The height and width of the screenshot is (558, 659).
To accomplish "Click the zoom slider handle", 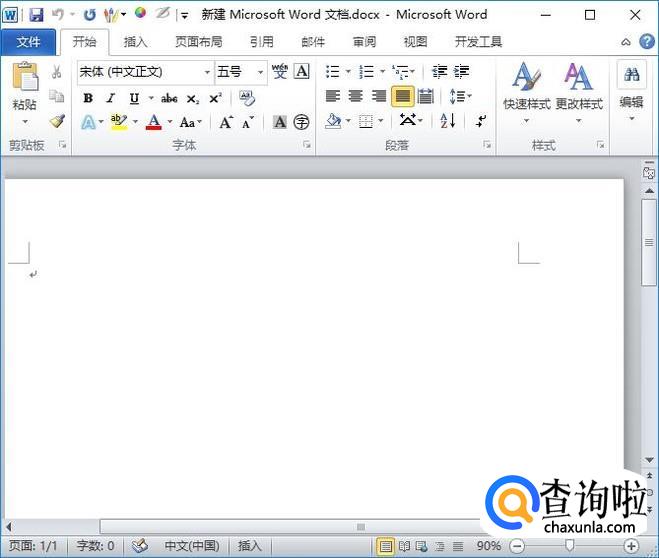I will click(x=569, y=546).
